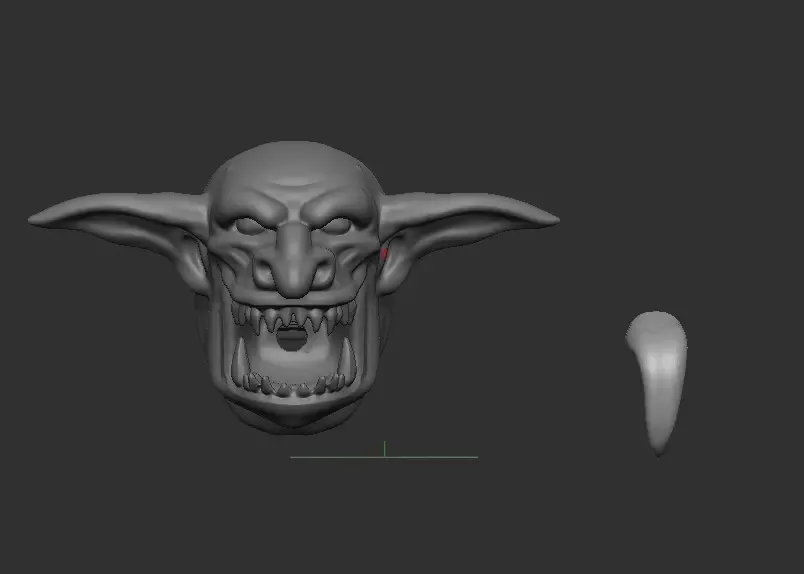
Task: Click the goblin's left eye socket
Action: (250, 226)
